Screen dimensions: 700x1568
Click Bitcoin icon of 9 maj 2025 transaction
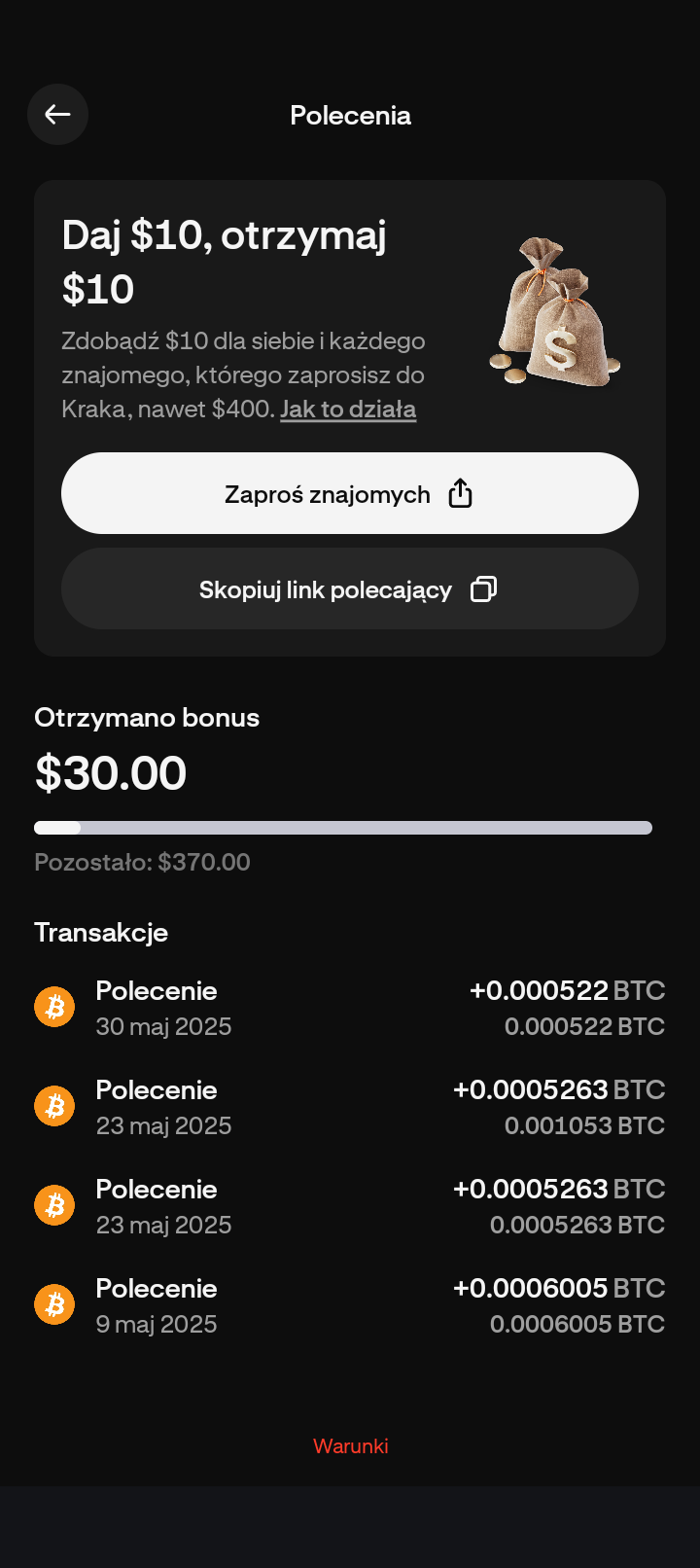click(x=55, y=1304)
